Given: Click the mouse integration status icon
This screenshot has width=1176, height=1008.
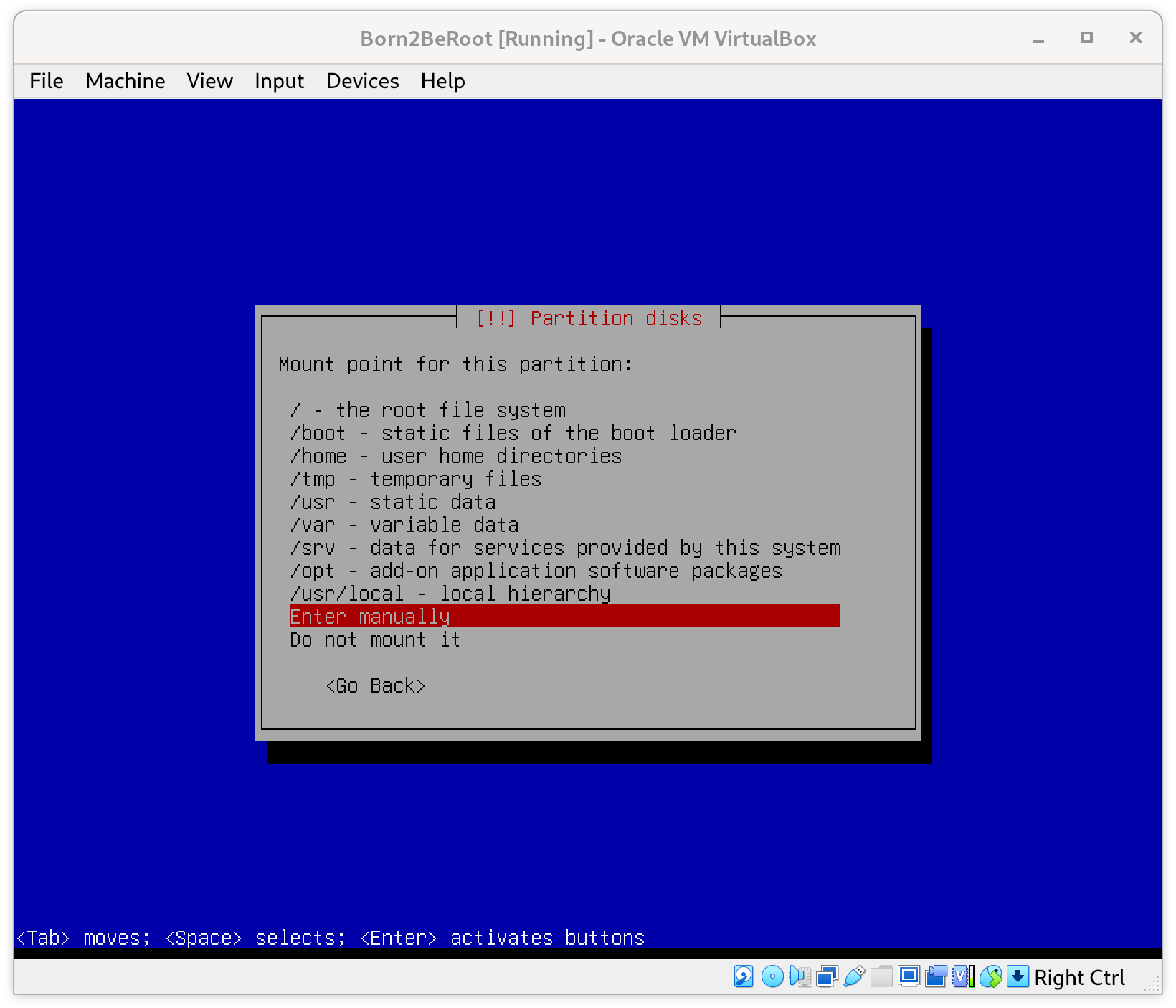Looking at the screenshot, I should (x=990, y=976).
